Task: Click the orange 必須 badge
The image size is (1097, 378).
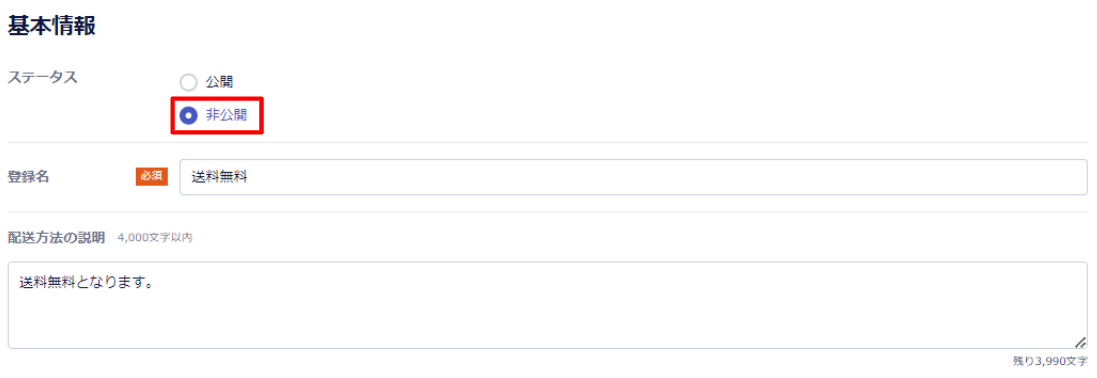Action: [x=152, y=177]
